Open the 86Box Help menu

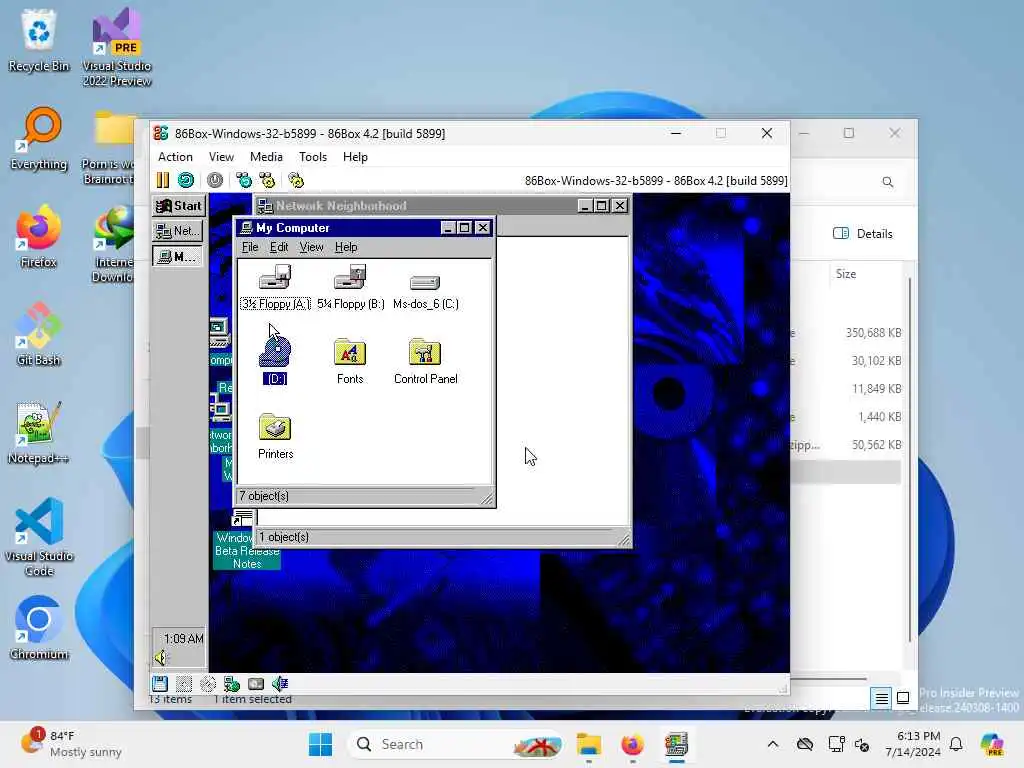click(x=355, y=157)
